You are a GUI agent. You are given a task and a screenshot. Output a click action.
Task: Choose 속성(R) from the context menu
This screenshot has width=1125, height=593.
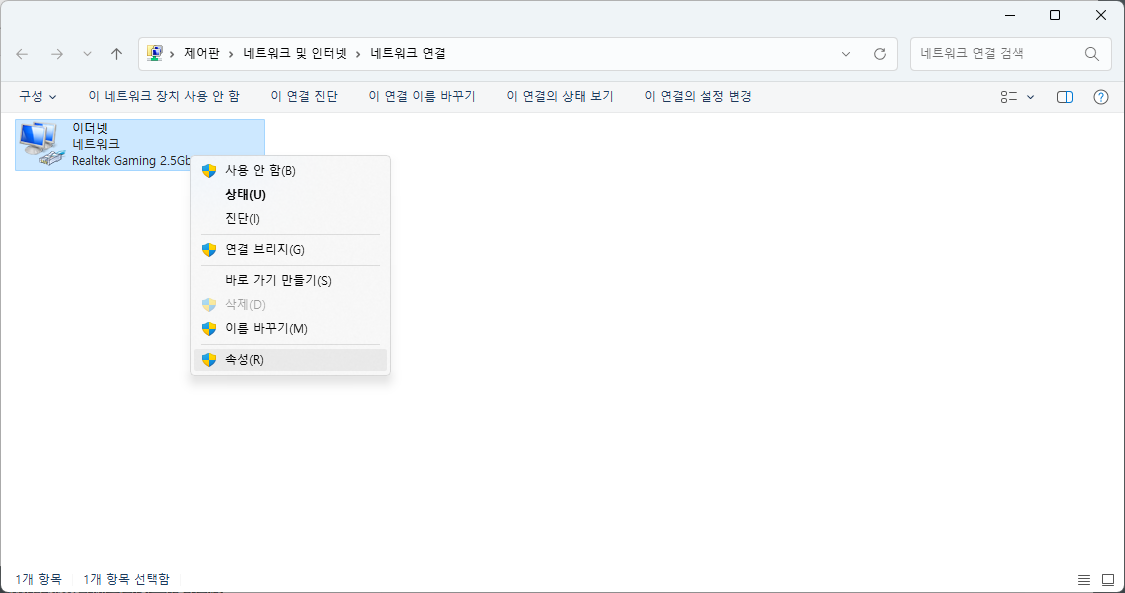pyautogui.click(x=250, y=359)
